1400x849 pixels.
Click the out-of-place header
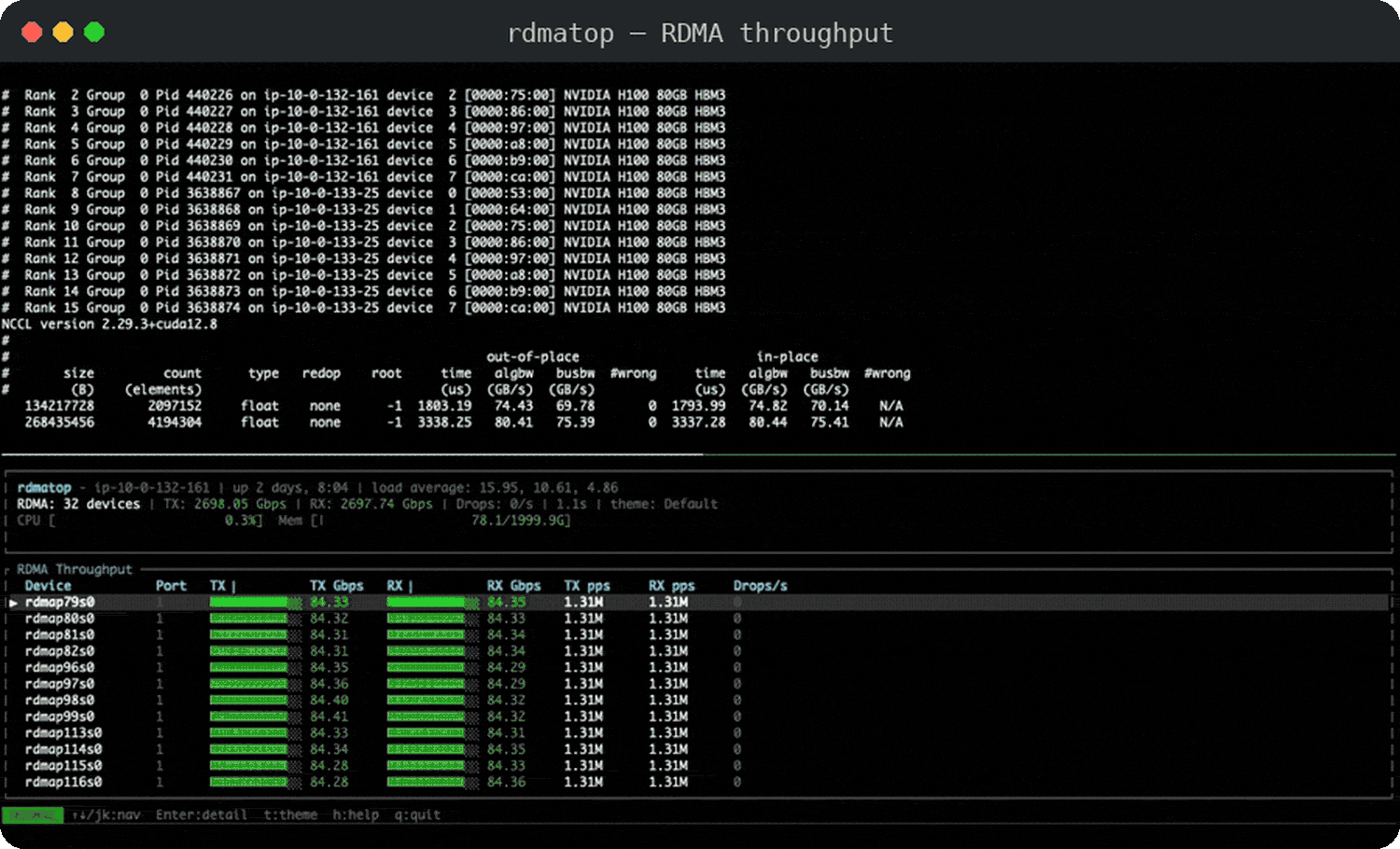point(533,356)
